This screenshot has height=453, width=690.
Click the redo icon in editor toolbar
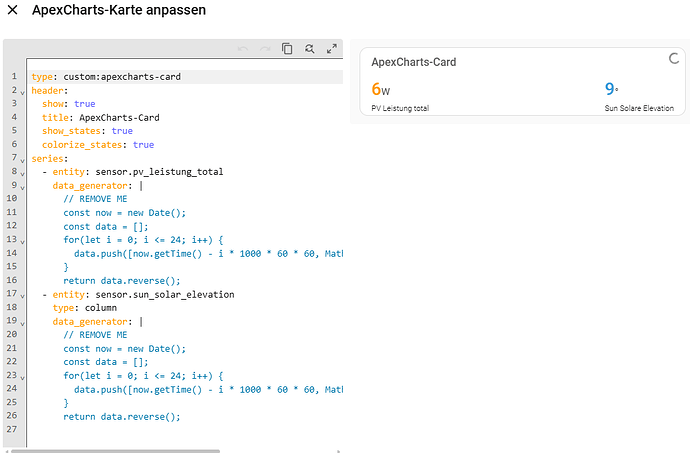(x=265, y=49)
